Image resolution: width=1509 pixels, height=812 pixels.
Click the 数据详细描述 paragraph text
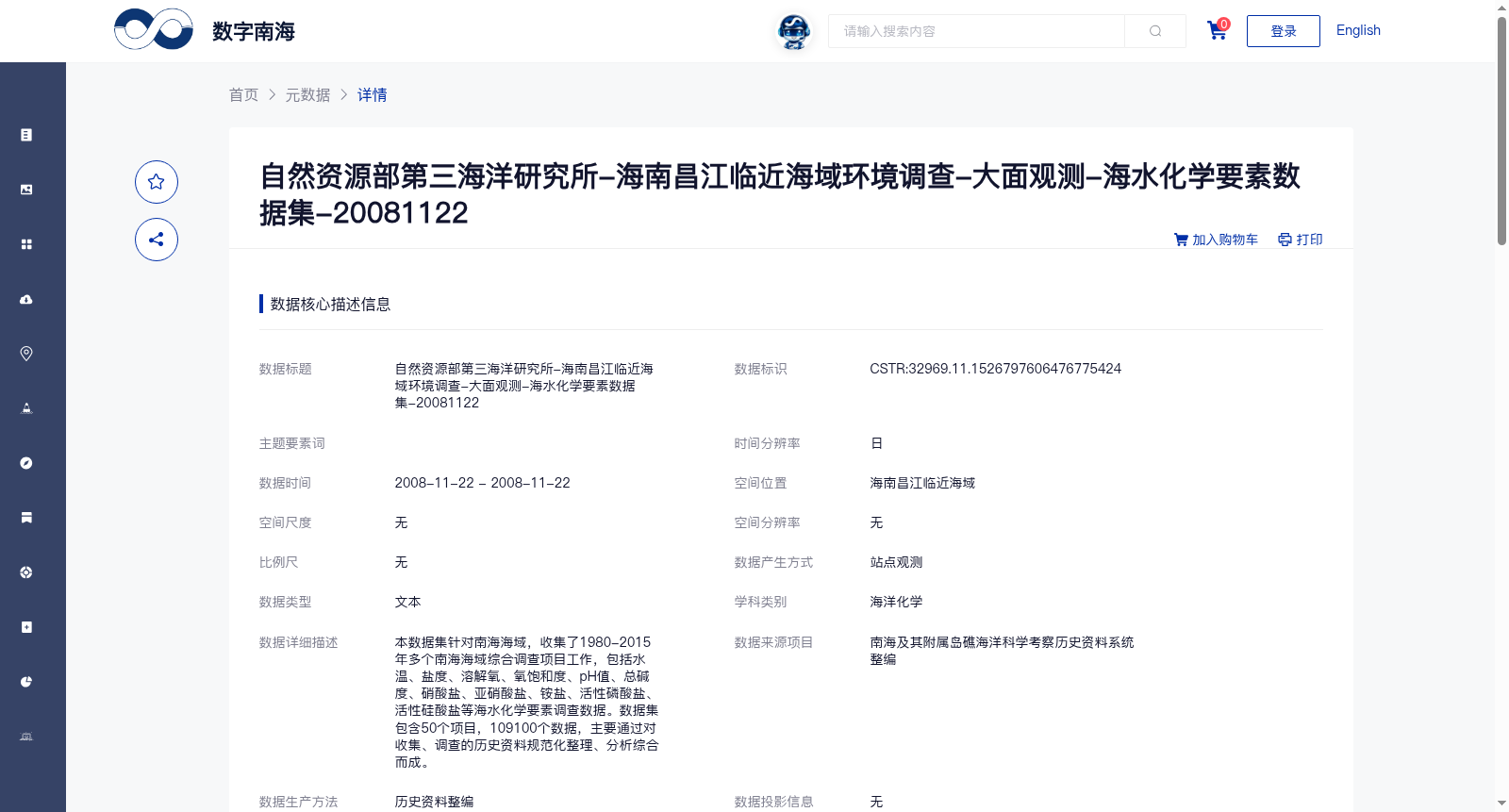click(526, 702)
